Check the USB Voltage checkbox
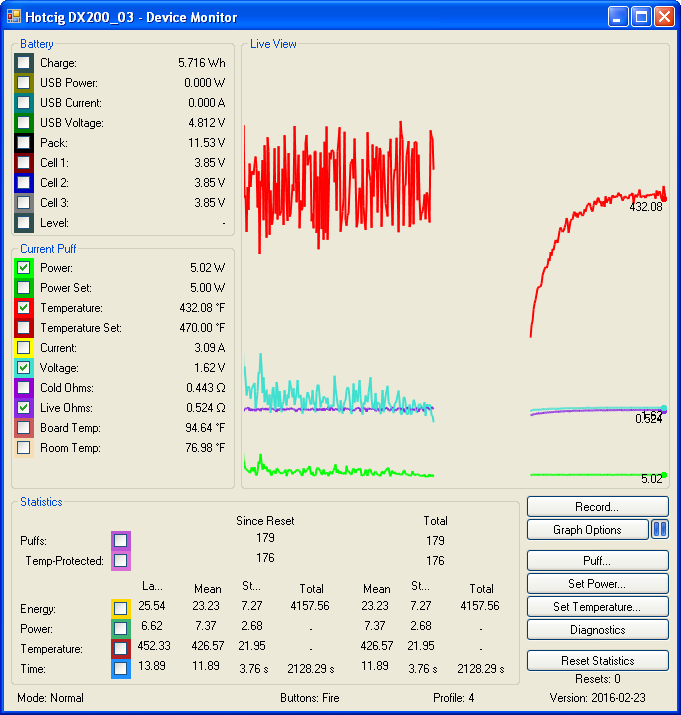This screenshot has height=715, width=681. coord(24,123)
